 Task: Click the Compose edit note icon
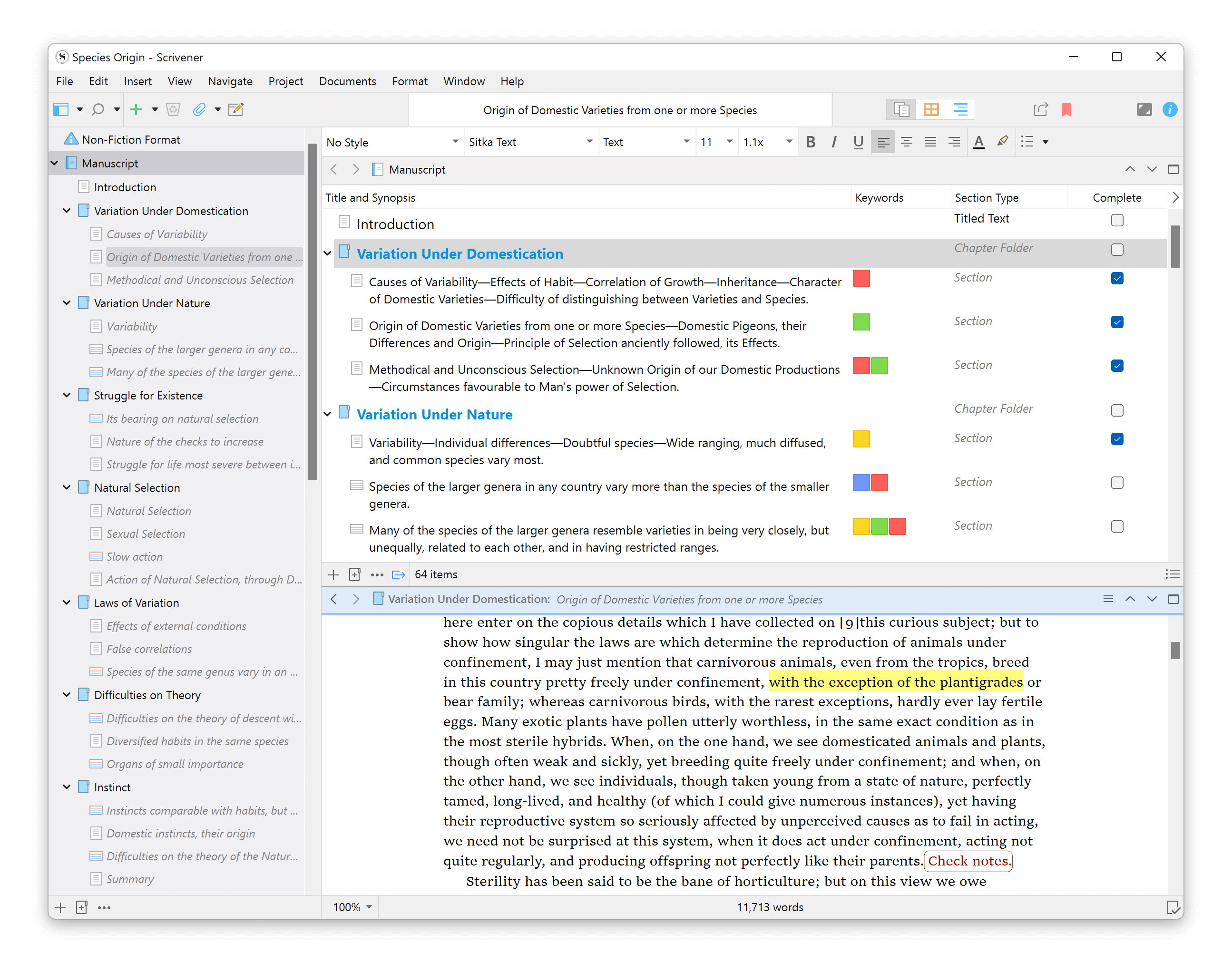pyautogui.click(x=235, y=109)
